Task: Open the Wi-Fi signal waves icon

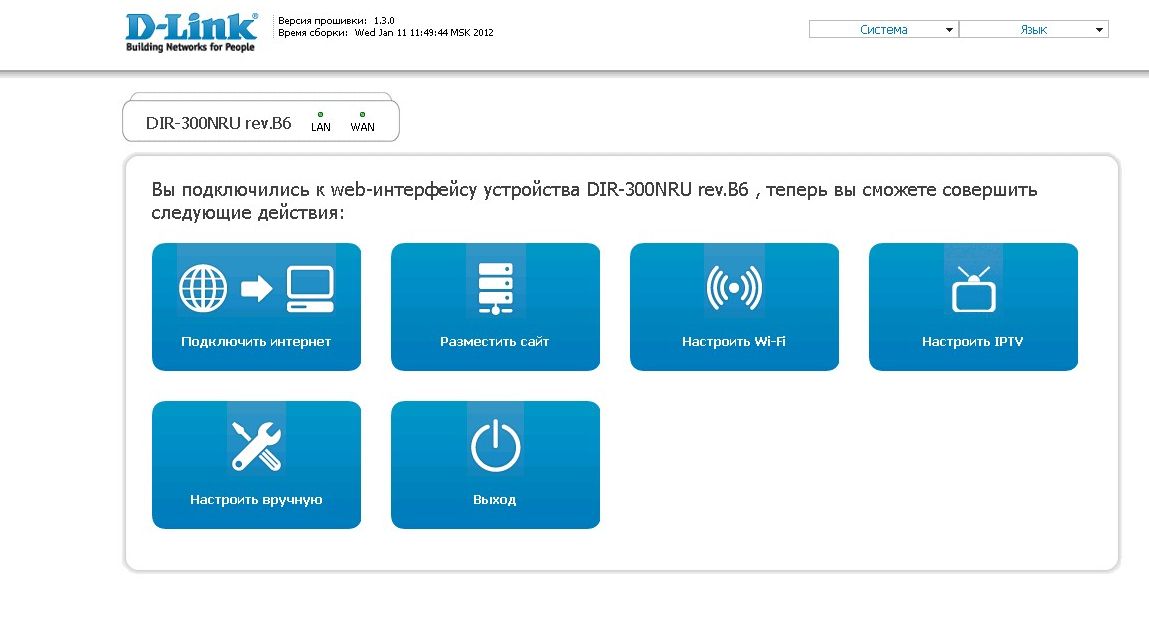Action: tap(734, 288)
